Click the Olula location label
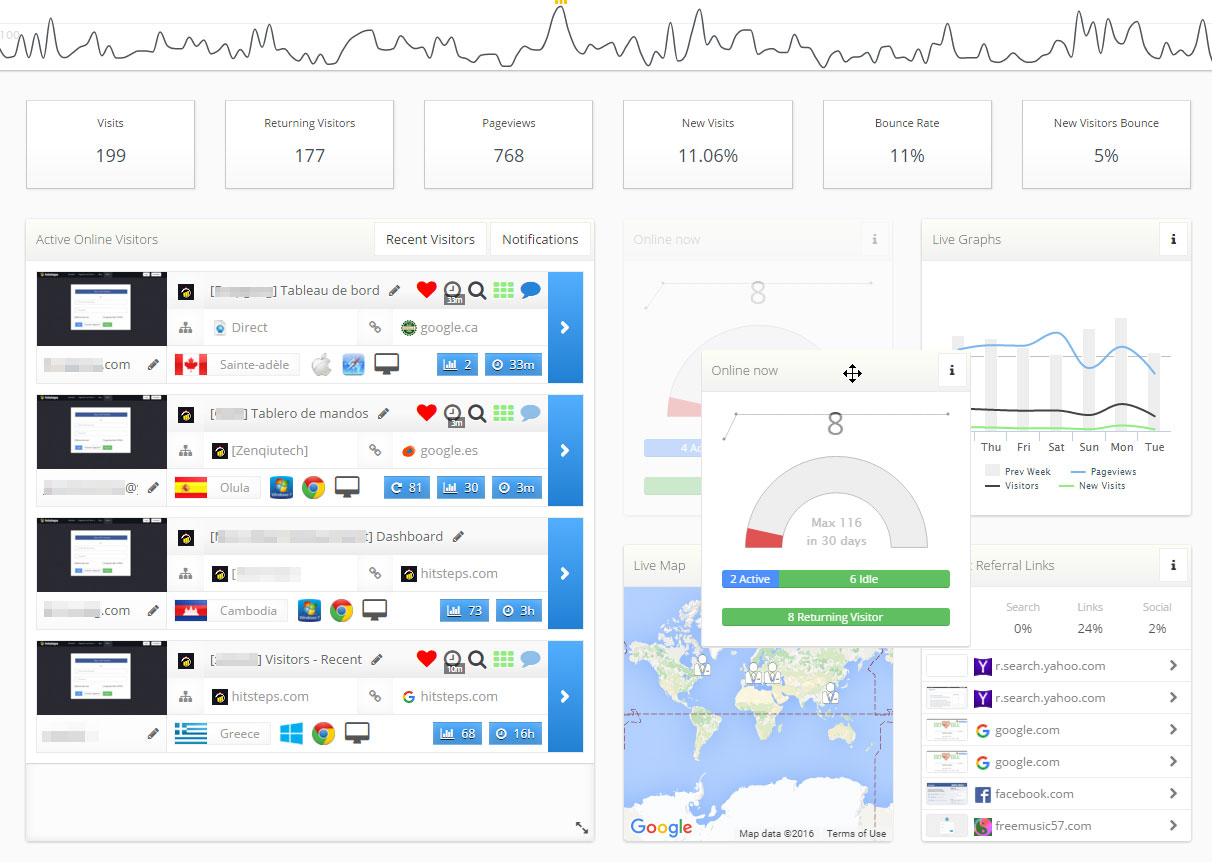 click(x=234, y=487)
